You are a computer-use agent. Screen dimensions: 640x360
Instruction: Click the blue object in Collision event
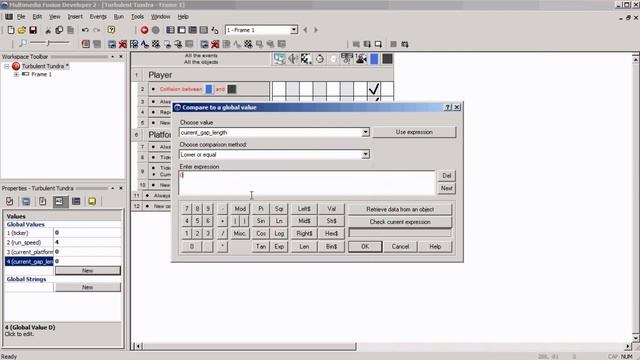click(x=209, y=89)
